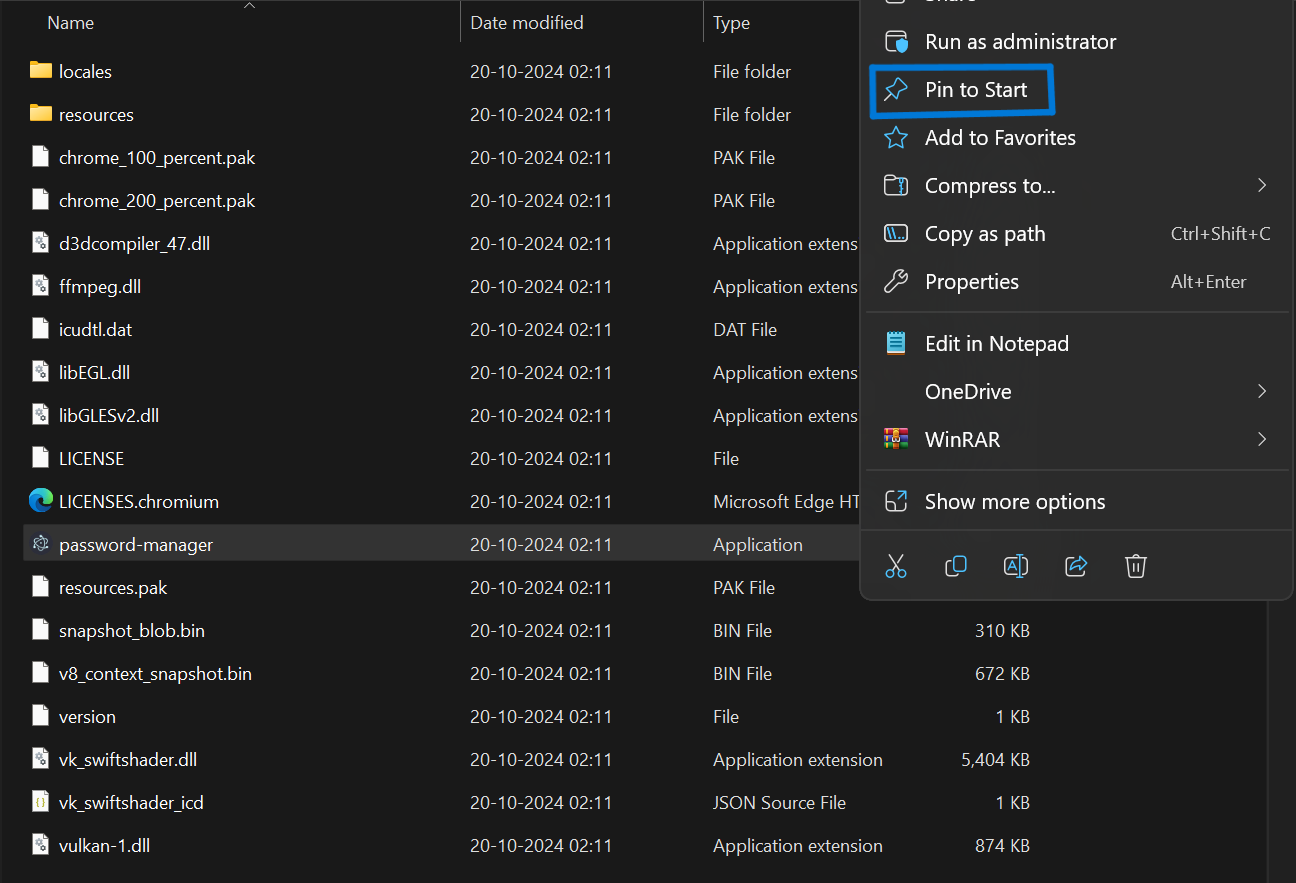This screenshot has width=1296, height=883.
Task: Click the locales folder icon
Action: tap(41, 71)
